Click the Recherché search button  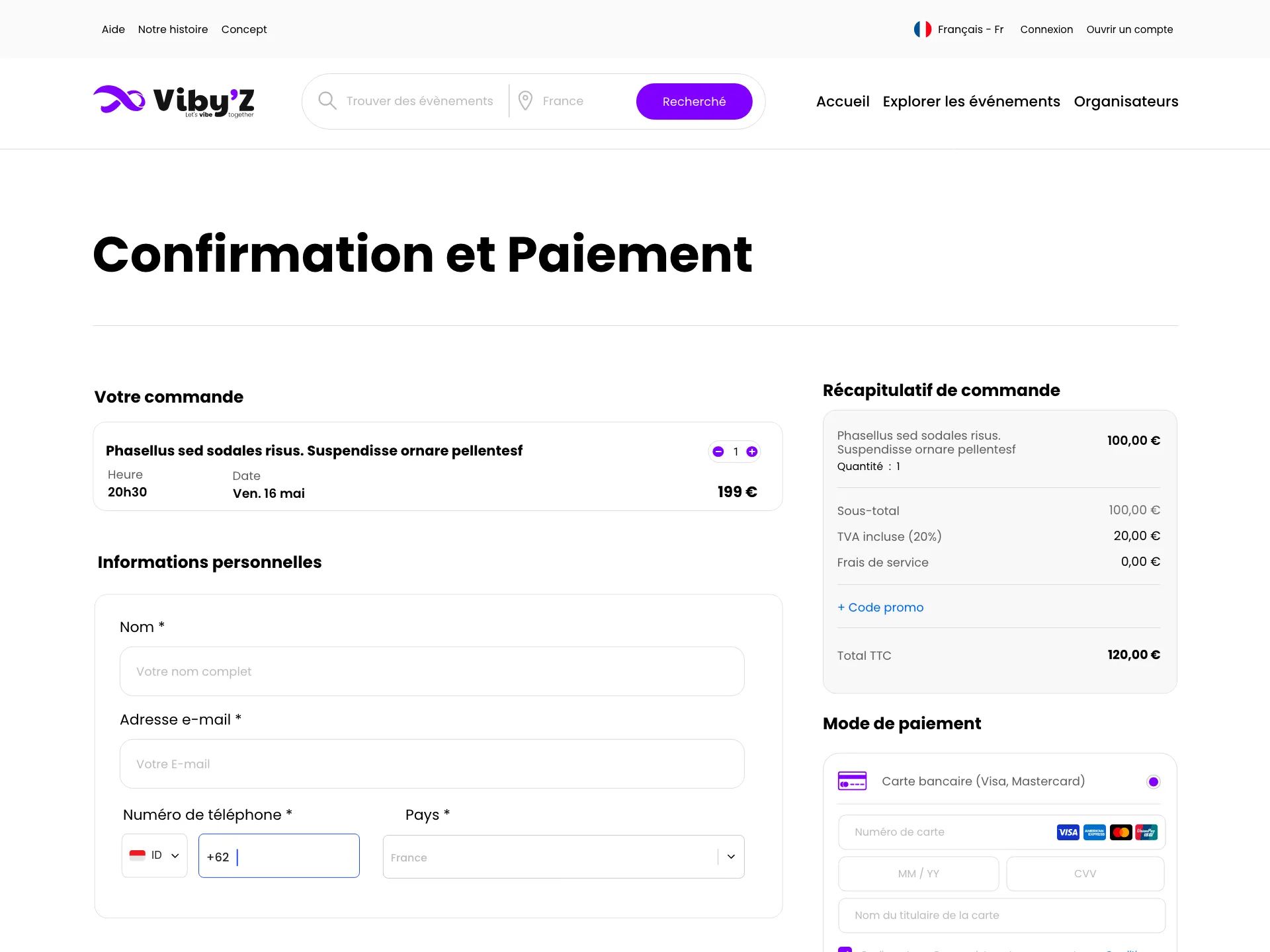694,101
